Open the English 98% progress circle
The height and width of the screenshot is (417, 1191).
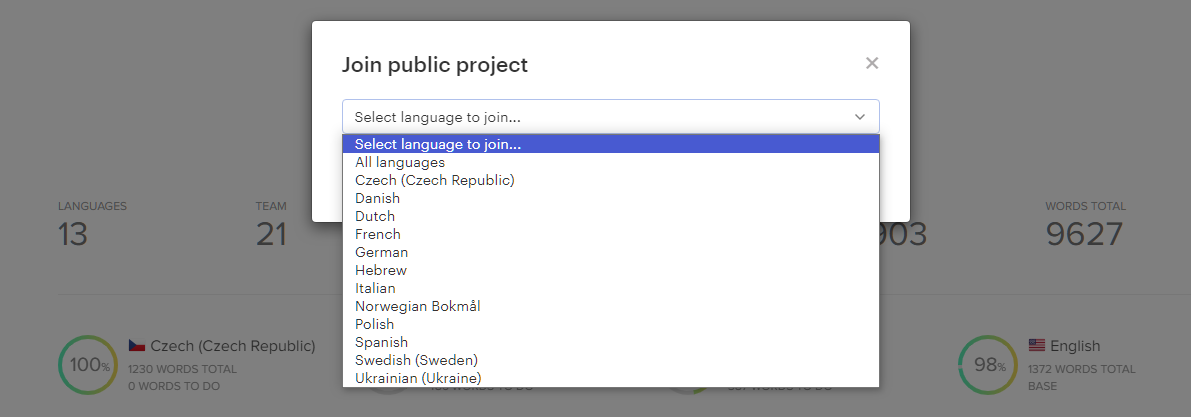(988, 365)
